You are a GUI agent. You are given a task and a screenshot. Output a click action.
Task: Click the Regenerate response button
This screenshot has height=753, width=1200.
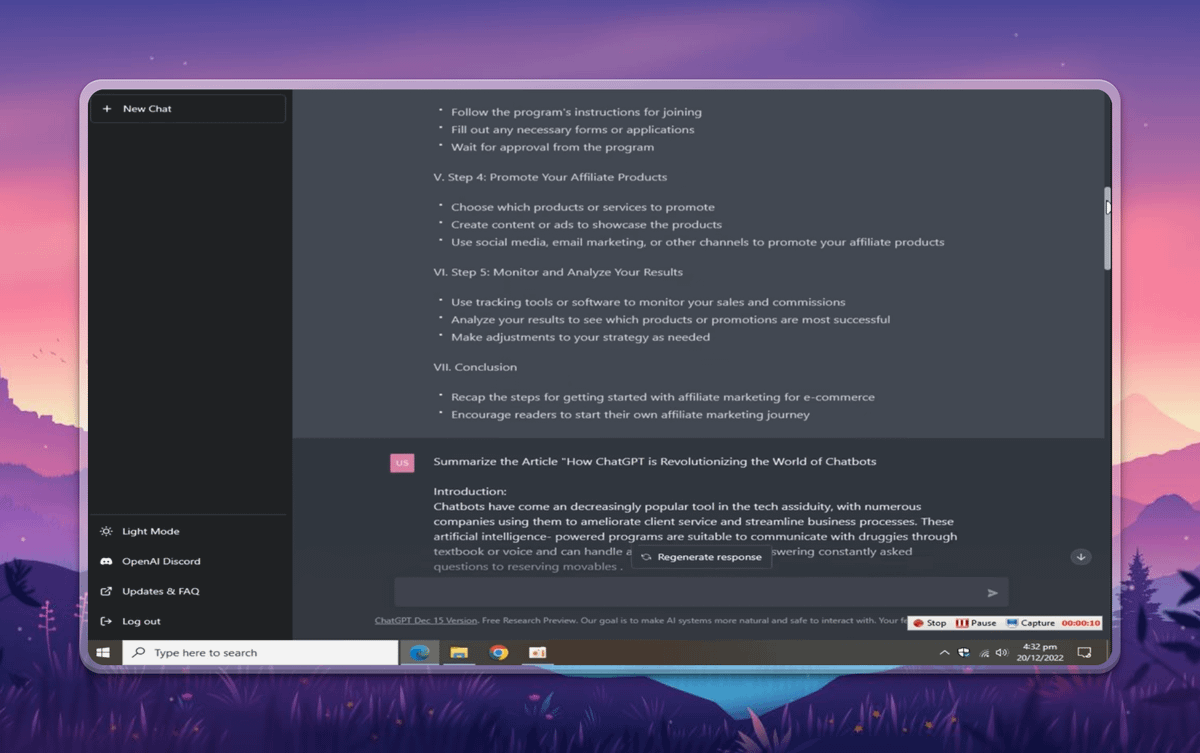701,557
